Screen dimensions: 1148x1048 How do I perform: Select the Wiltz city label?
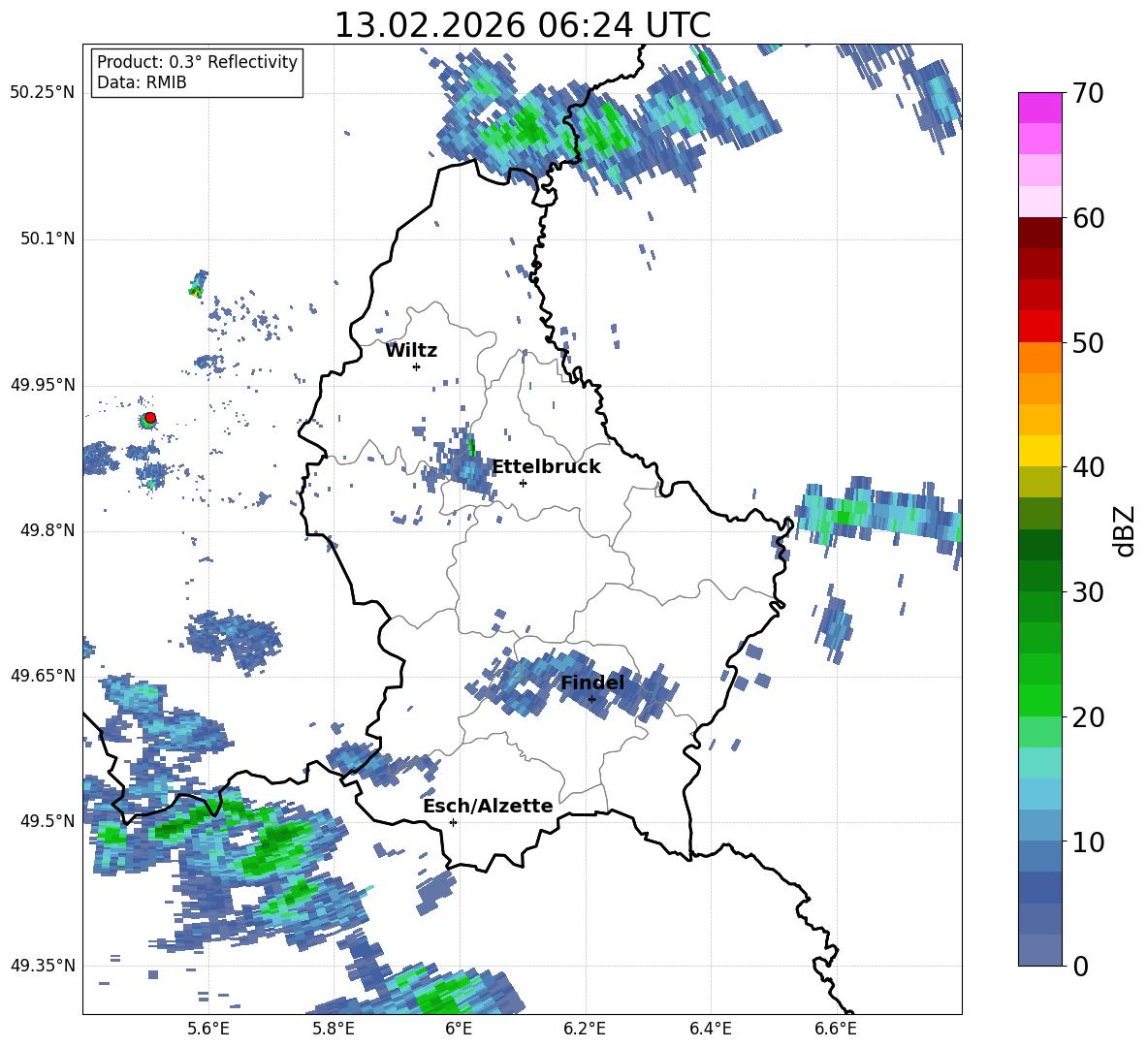[411, 351]
